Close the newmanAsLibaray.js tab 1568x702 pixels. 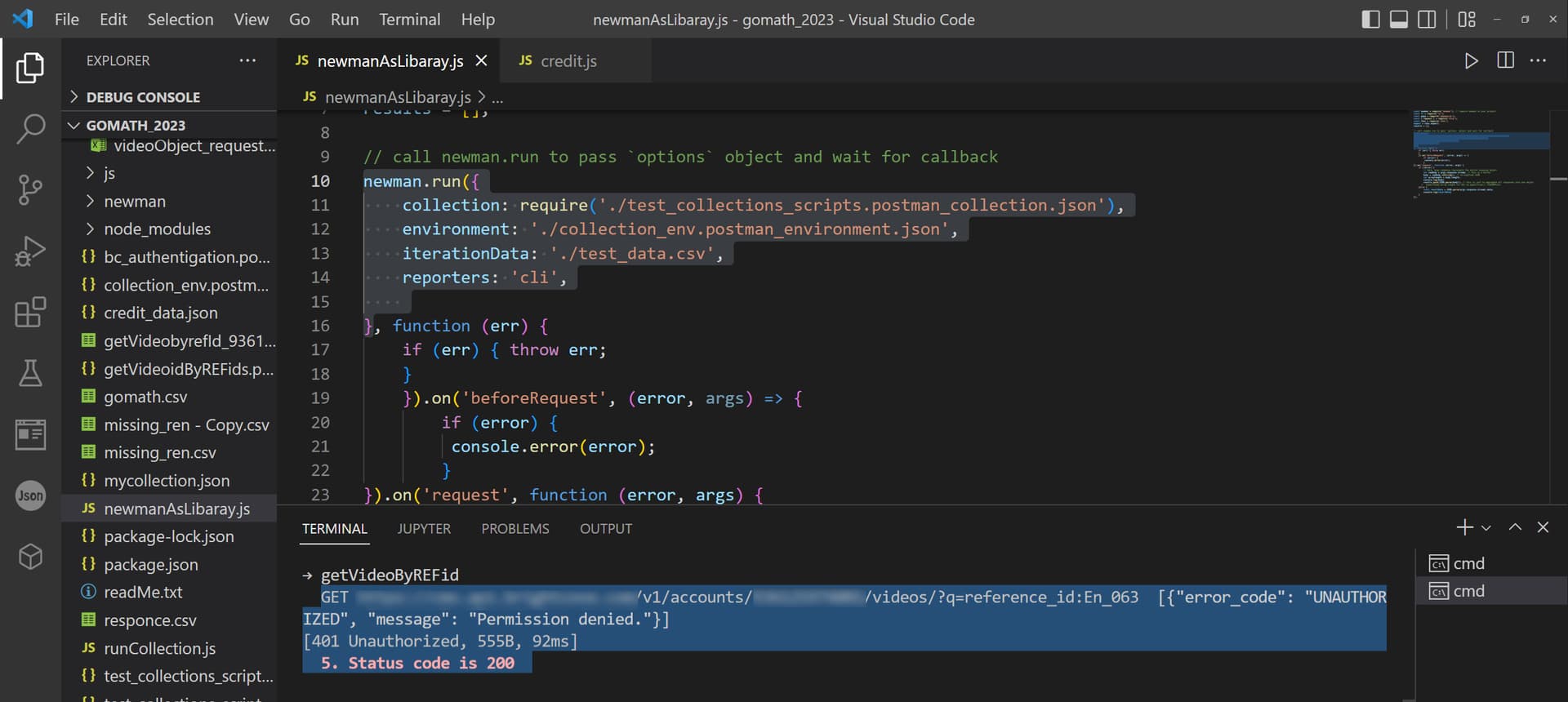482,60
